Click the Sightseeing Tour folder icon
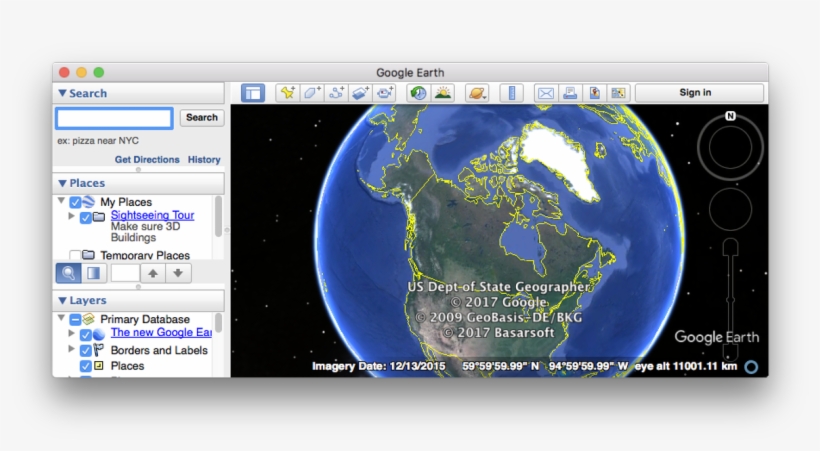The height and width of the screenshot is (451, 820). [99, 217]
